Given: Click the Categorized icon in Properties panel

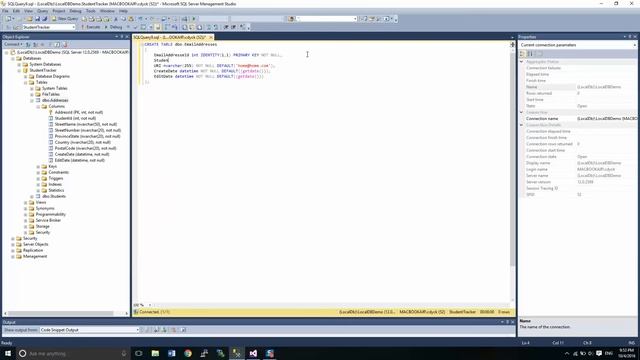Looking at the screenshot, I should pyautogui.click(x=523, y=54).
